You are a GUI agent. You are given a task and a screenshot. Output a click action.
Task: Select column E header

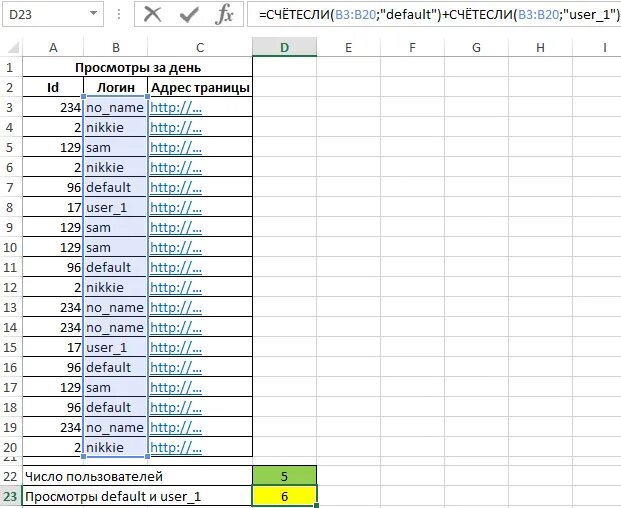[x=349, y=48]
